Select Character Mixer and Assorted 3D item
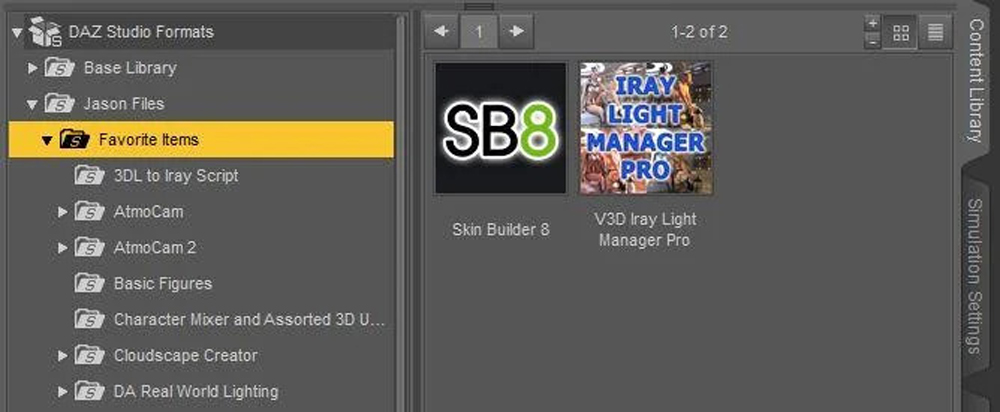Viewport: 1000px width, 412px height. [x=249, y=320]
